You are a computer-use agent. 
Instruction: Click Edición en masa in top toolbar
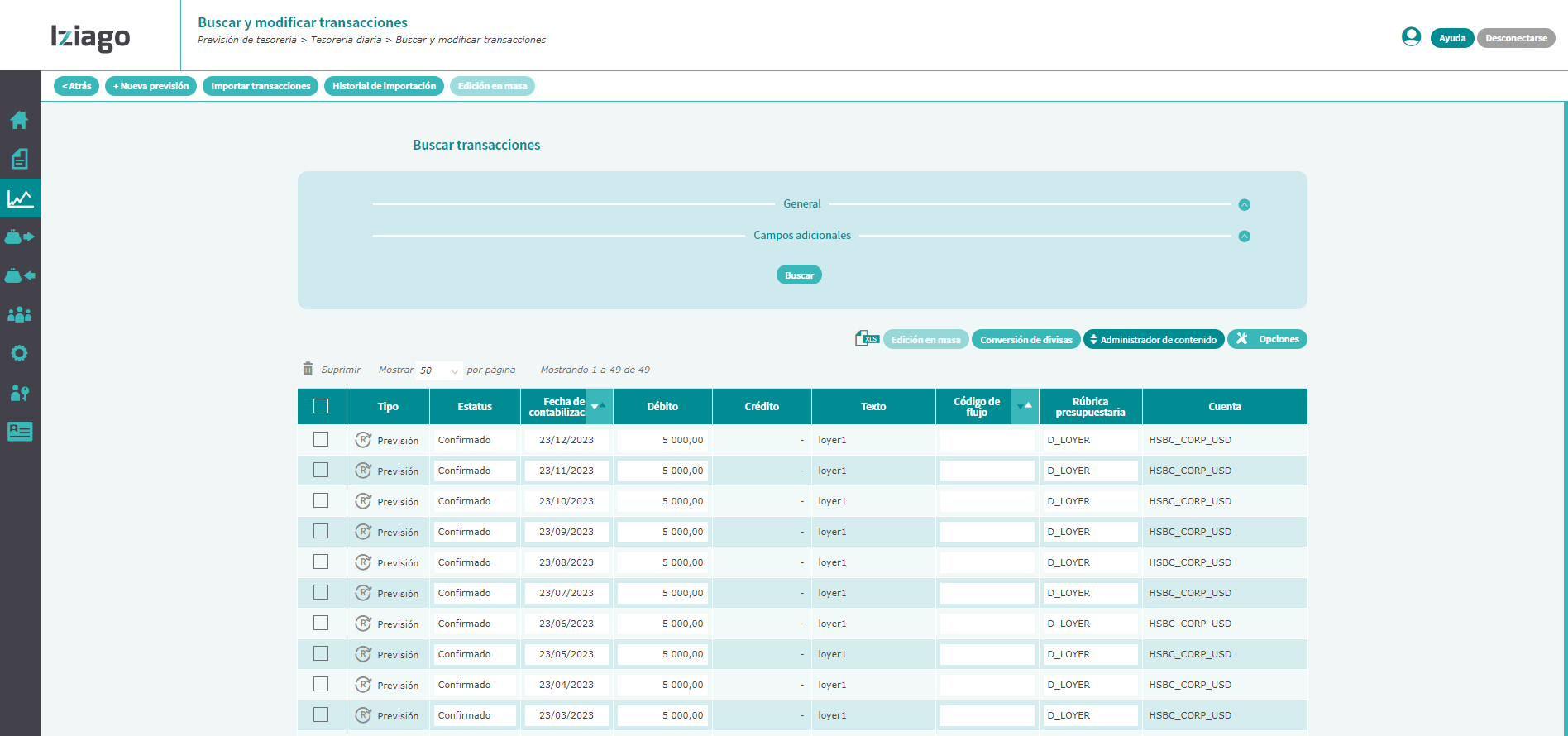(x=492, y=86)
